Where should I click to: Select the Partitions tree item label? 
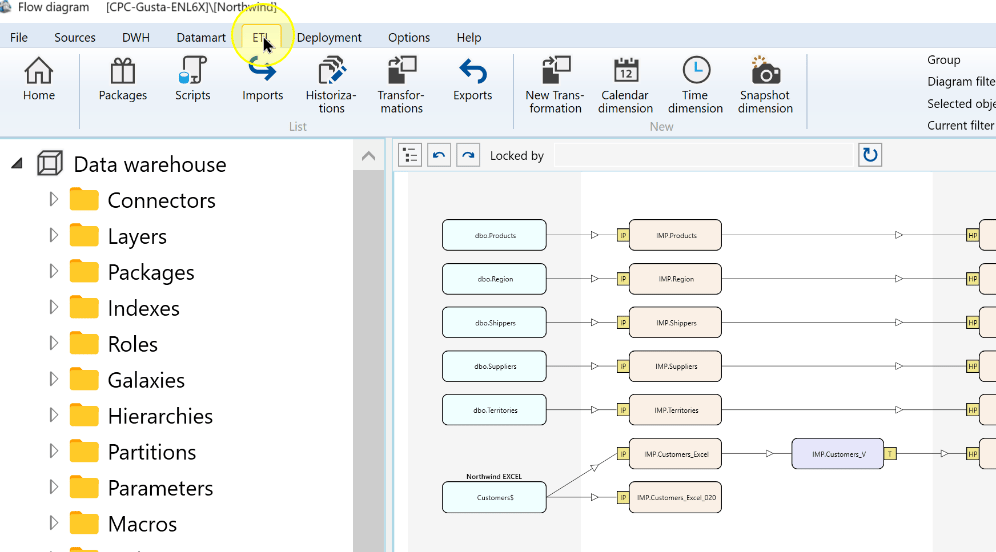click(x=152, y=452)
